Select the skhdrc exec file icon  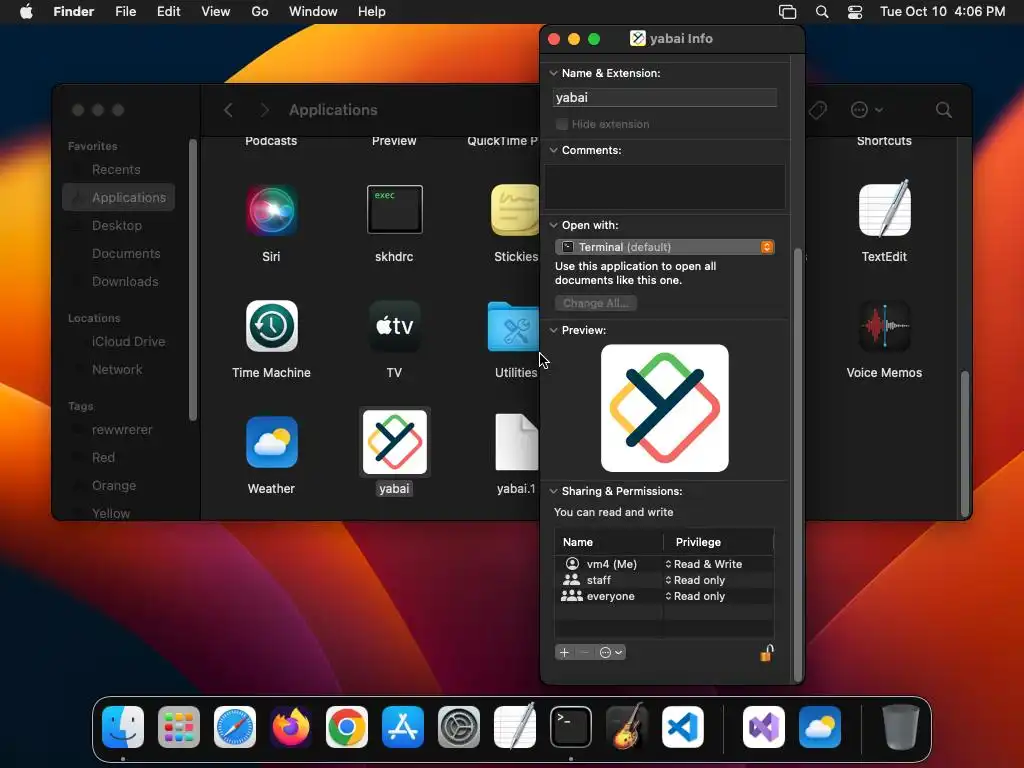(x=394, y=210)
